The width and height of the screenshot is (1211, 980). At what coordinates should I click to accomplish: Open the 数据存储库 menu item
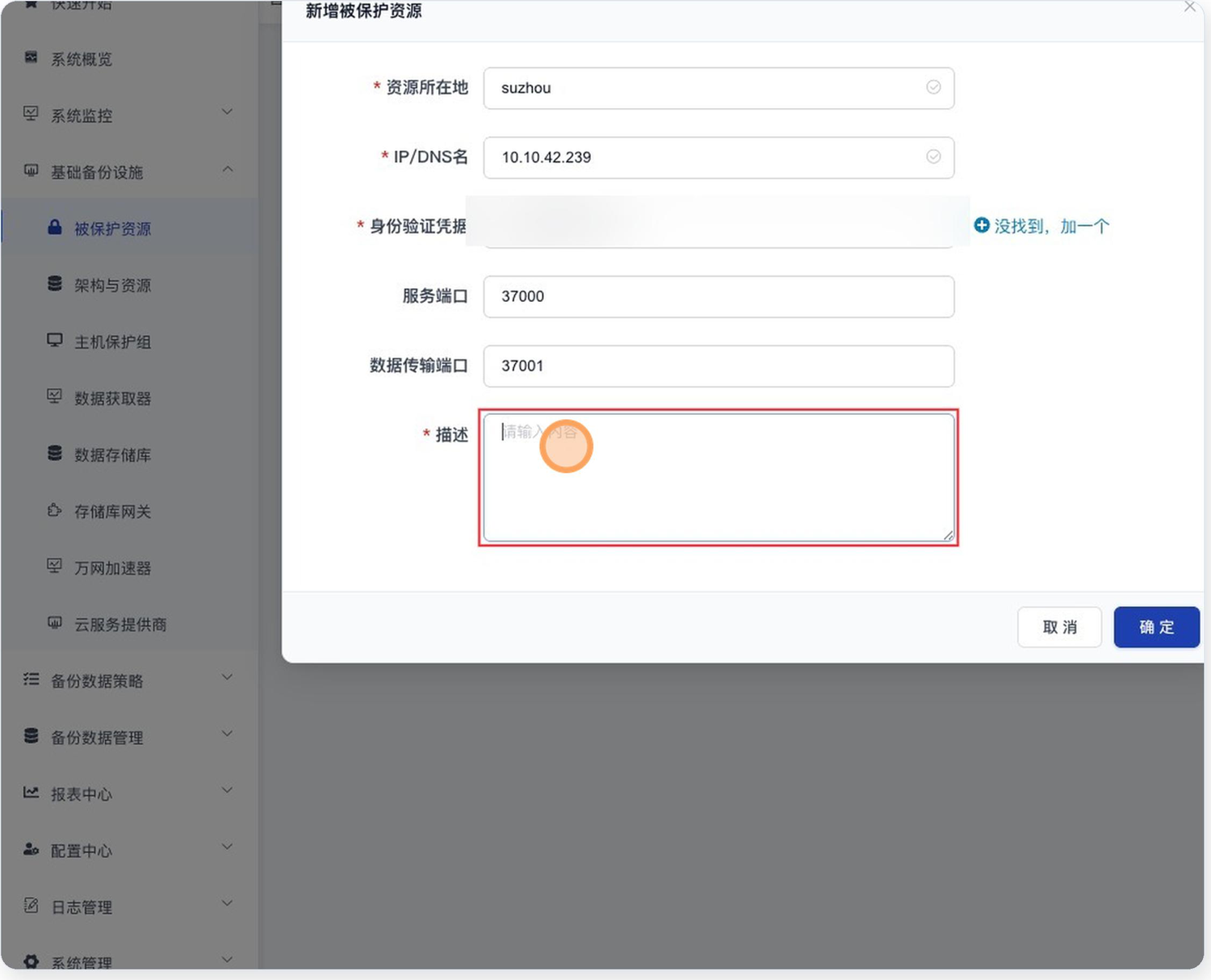(130, 454)
